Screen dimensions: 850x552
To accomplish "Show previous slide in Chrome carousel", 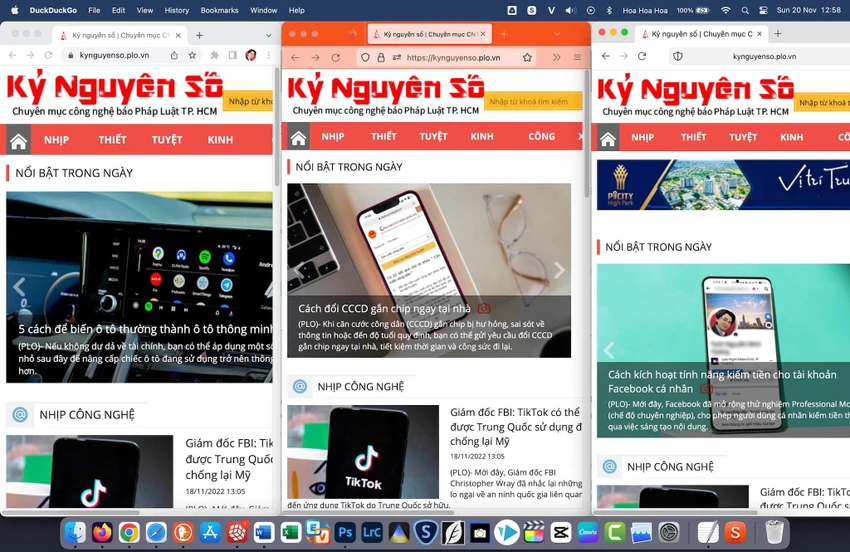I will [19, 286].
